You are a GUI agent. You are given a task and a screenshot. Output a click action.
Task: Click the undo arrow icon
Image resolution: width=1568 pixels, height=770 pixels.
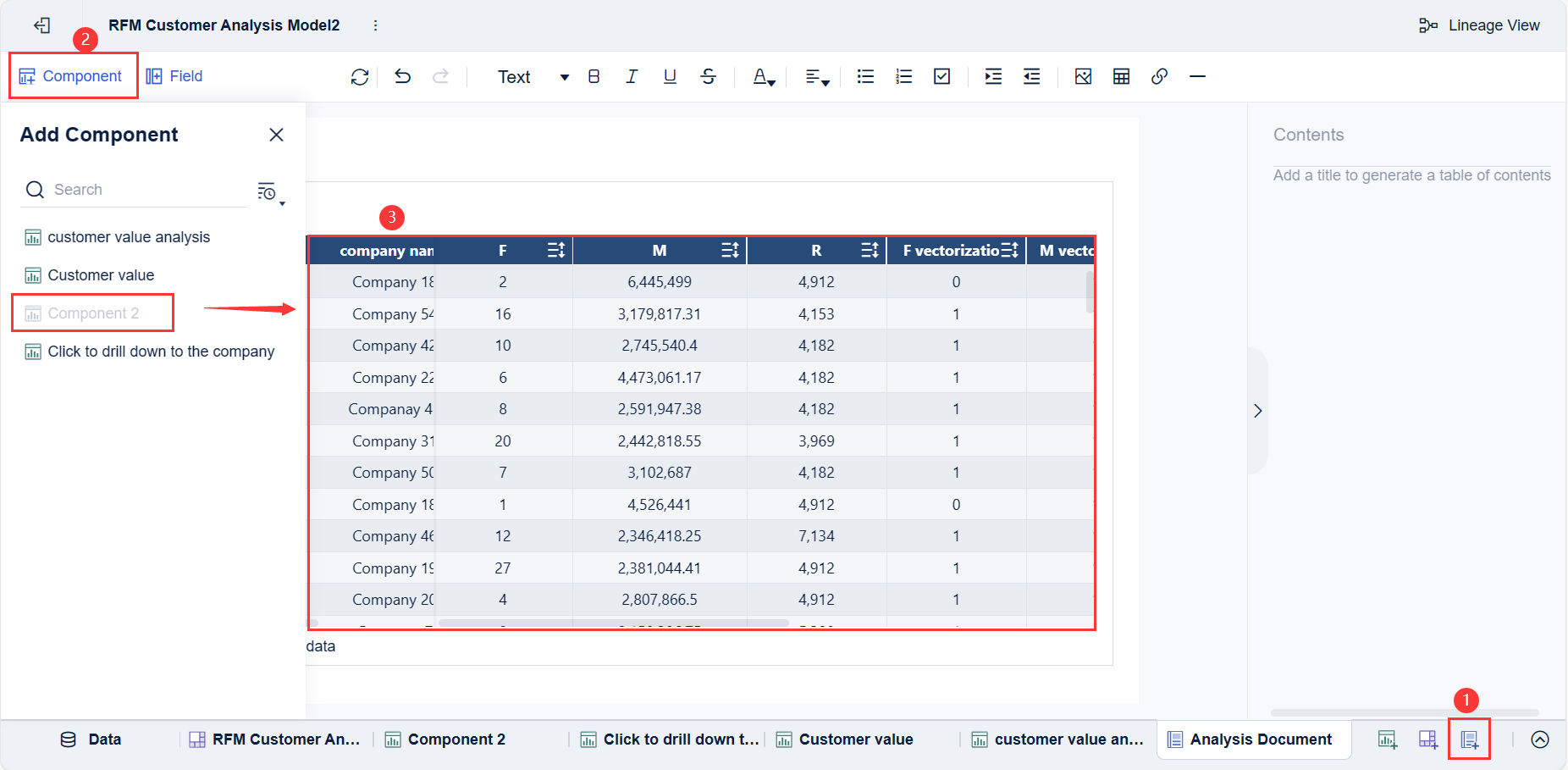tap(401, 76)
